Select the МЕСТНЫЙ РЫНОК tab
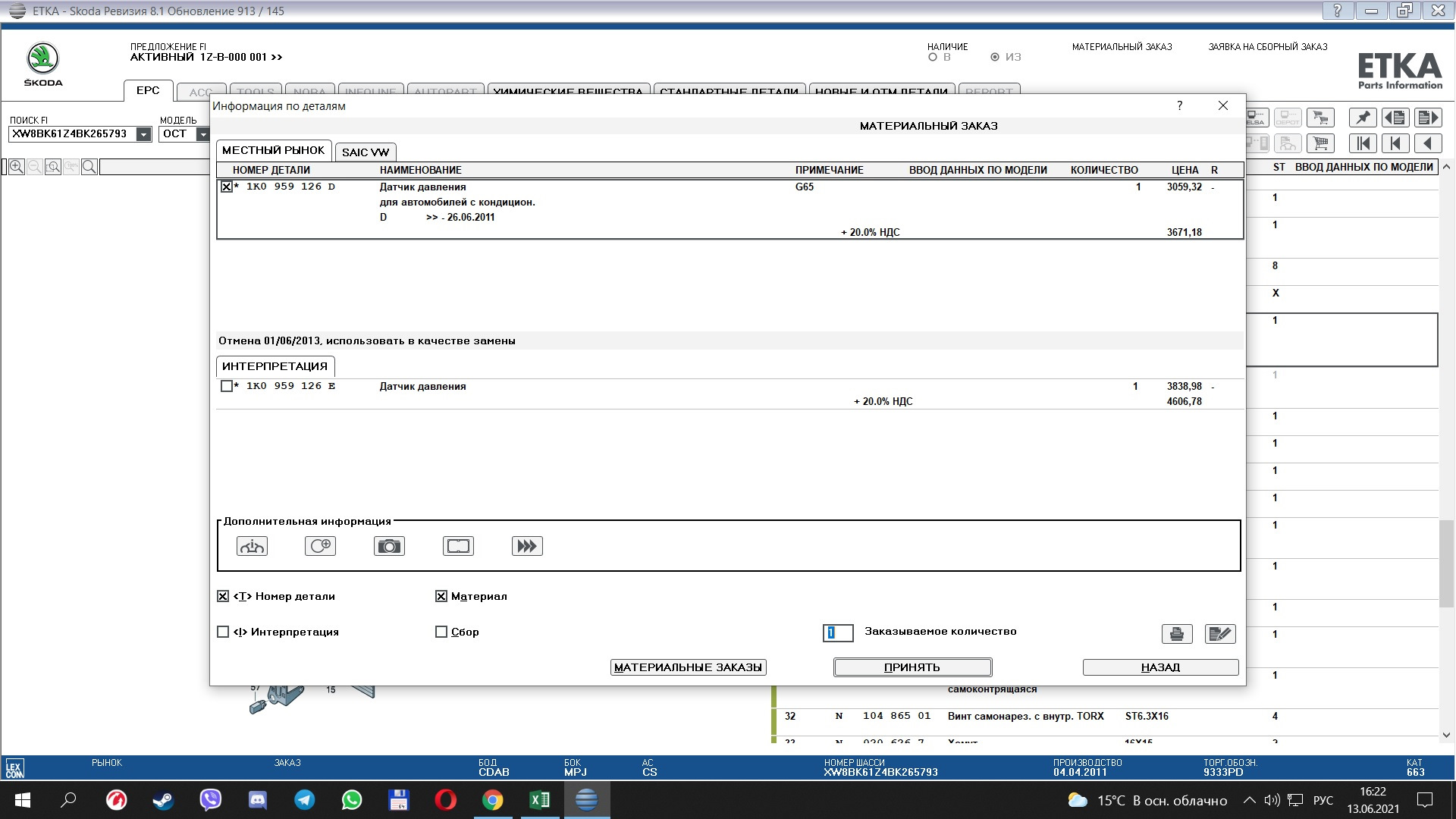The height and width of the screenshot is (819, 1456). (273, 150)
